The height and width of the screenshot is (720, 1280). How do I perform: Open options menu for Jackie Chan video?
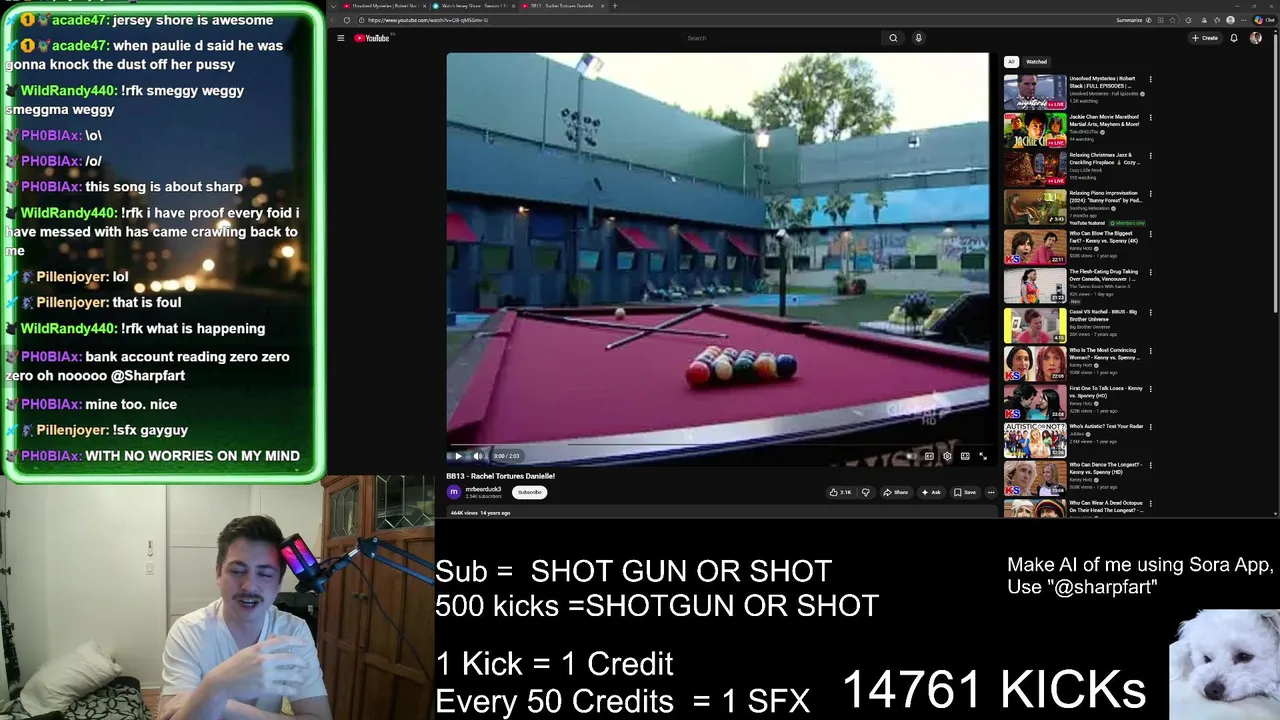click(1150, 118)
